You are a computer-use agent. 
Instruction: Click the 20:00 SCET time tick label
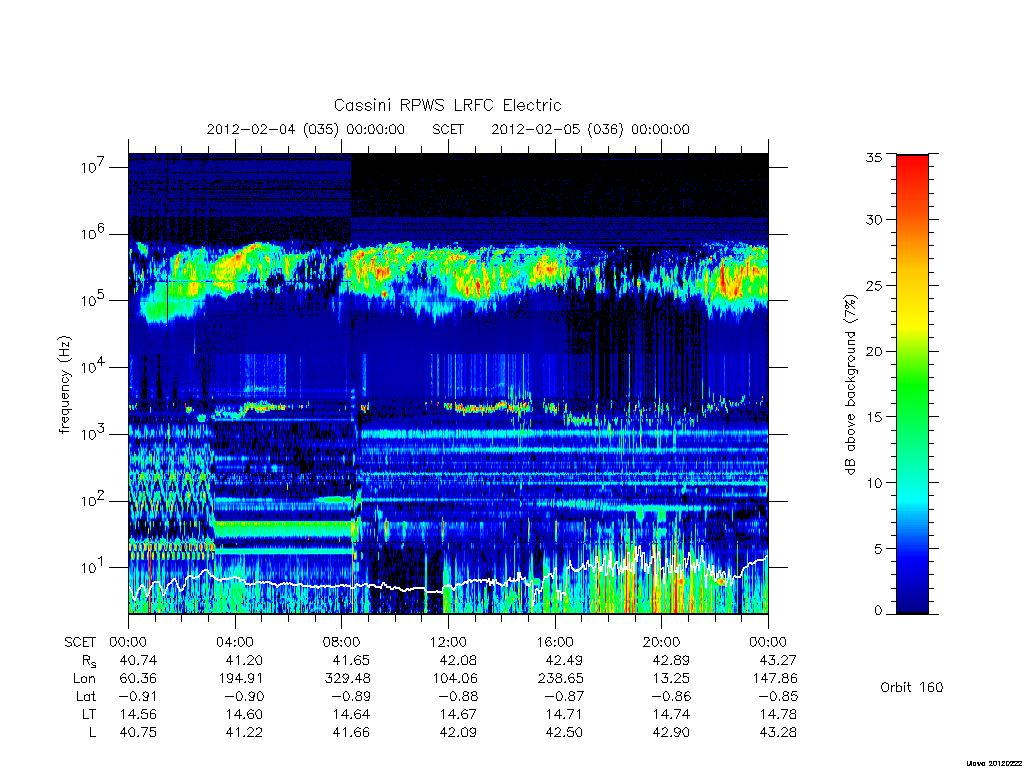[662, 642]
